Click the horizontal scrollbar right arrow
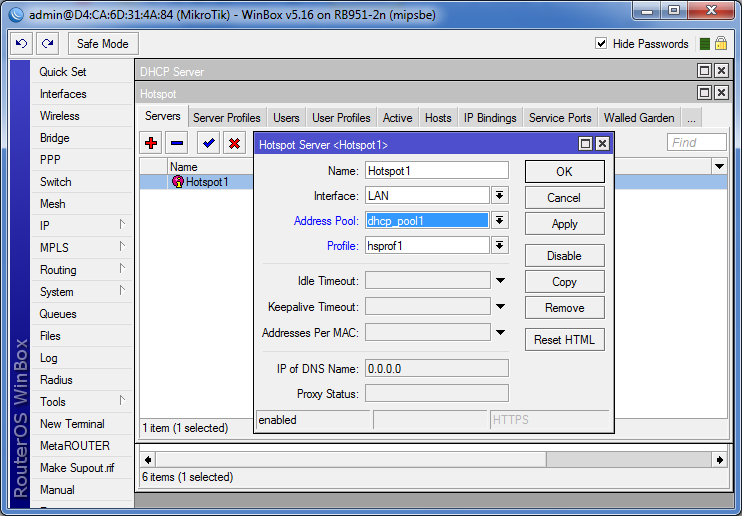 [720, 460]
